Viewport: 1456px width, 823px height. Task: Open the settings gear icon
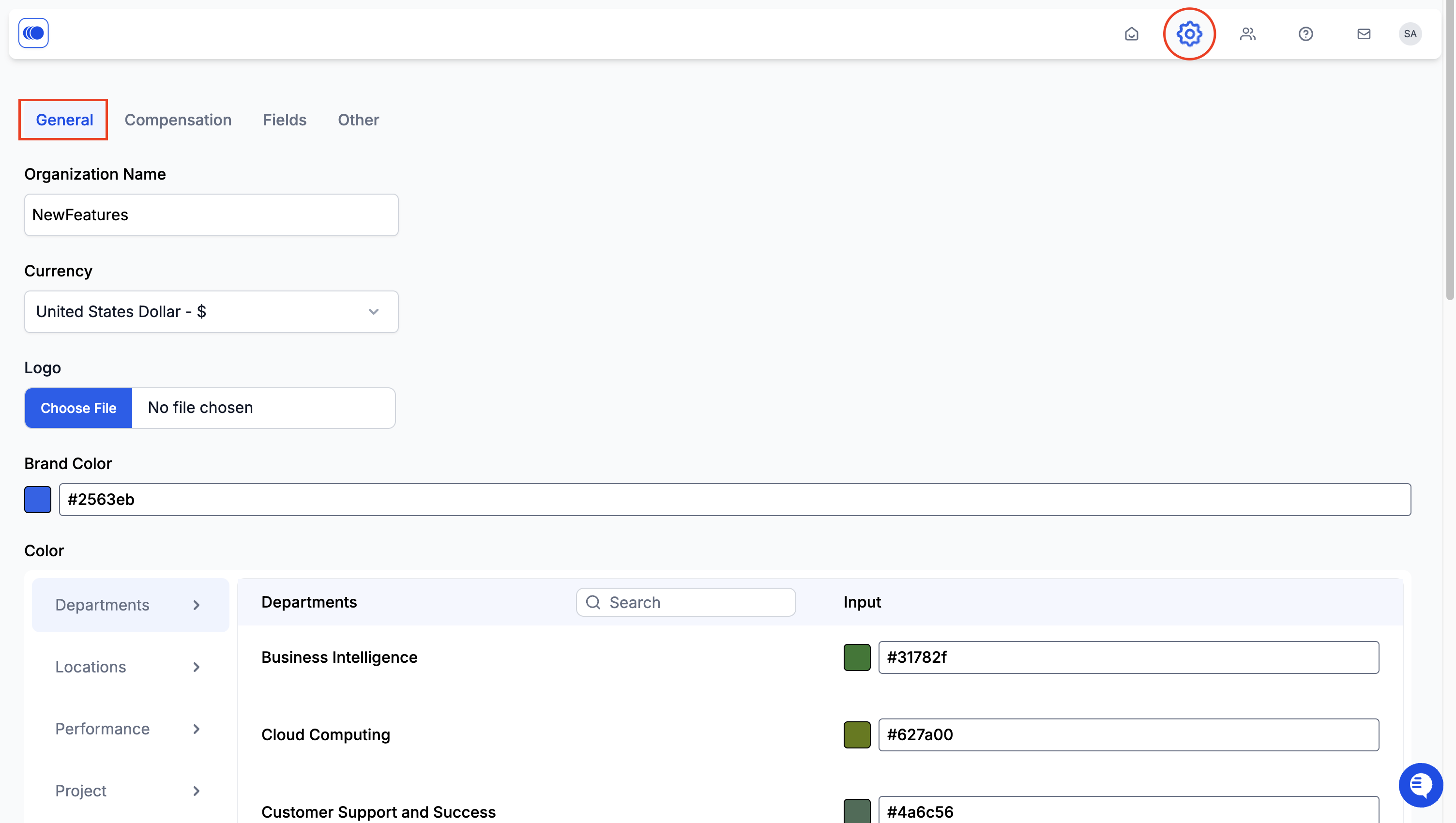pyautogui.click(x=1189, y=34)
